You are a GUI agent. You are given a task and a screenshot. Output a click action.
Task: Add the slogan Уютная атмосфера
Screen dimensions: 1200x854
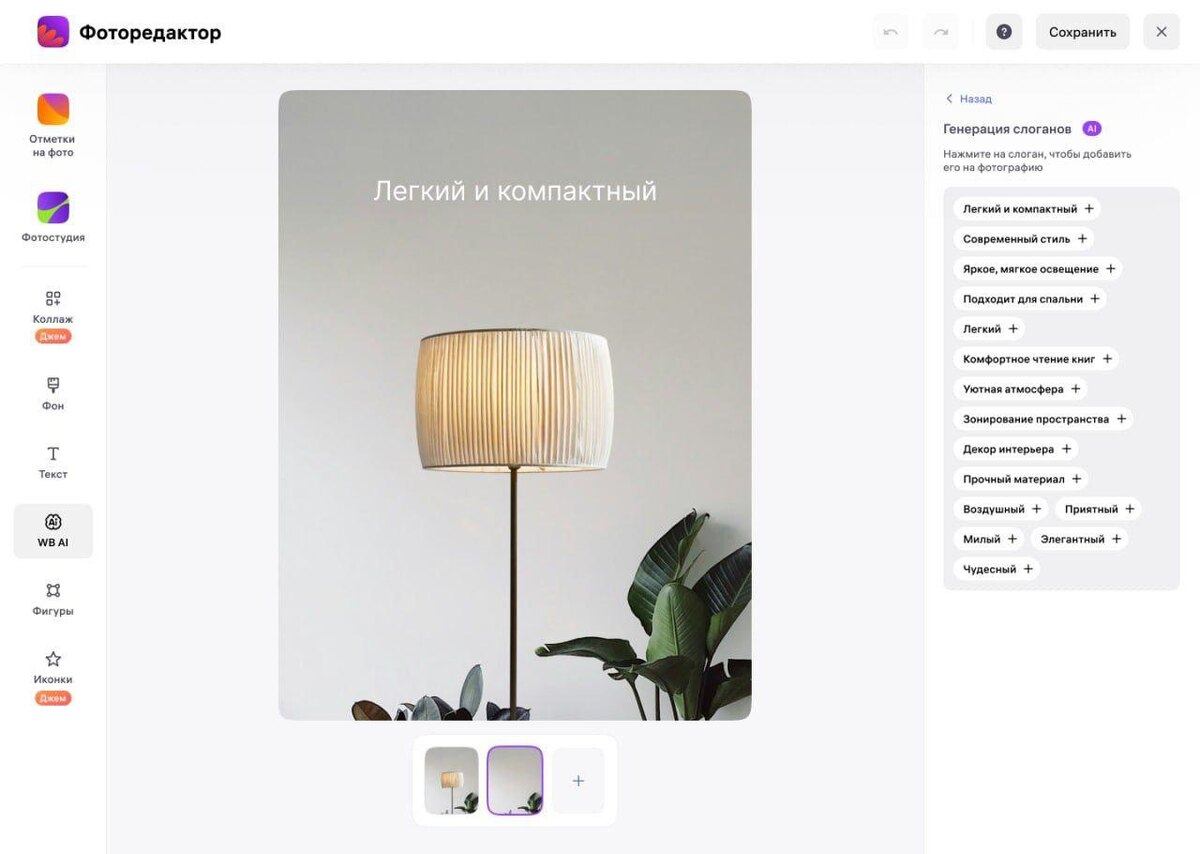point(1020,389)
